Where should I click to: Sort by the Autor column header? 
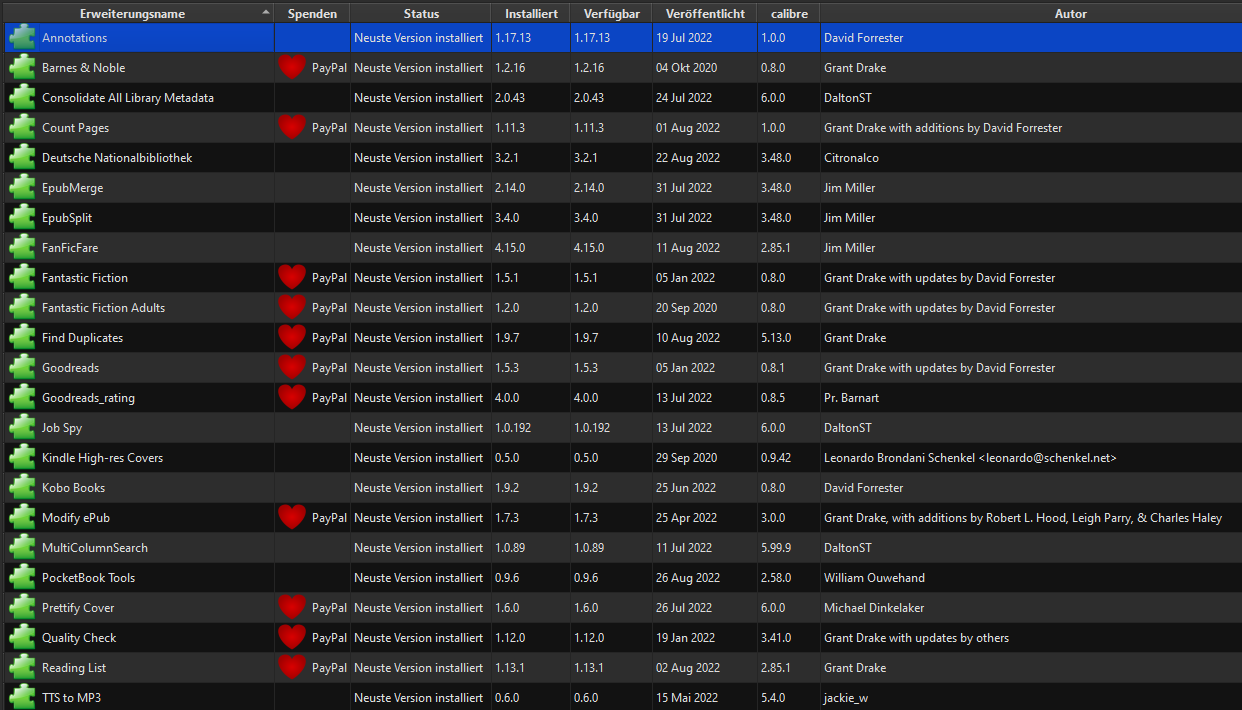click(x=1031, y=14)
